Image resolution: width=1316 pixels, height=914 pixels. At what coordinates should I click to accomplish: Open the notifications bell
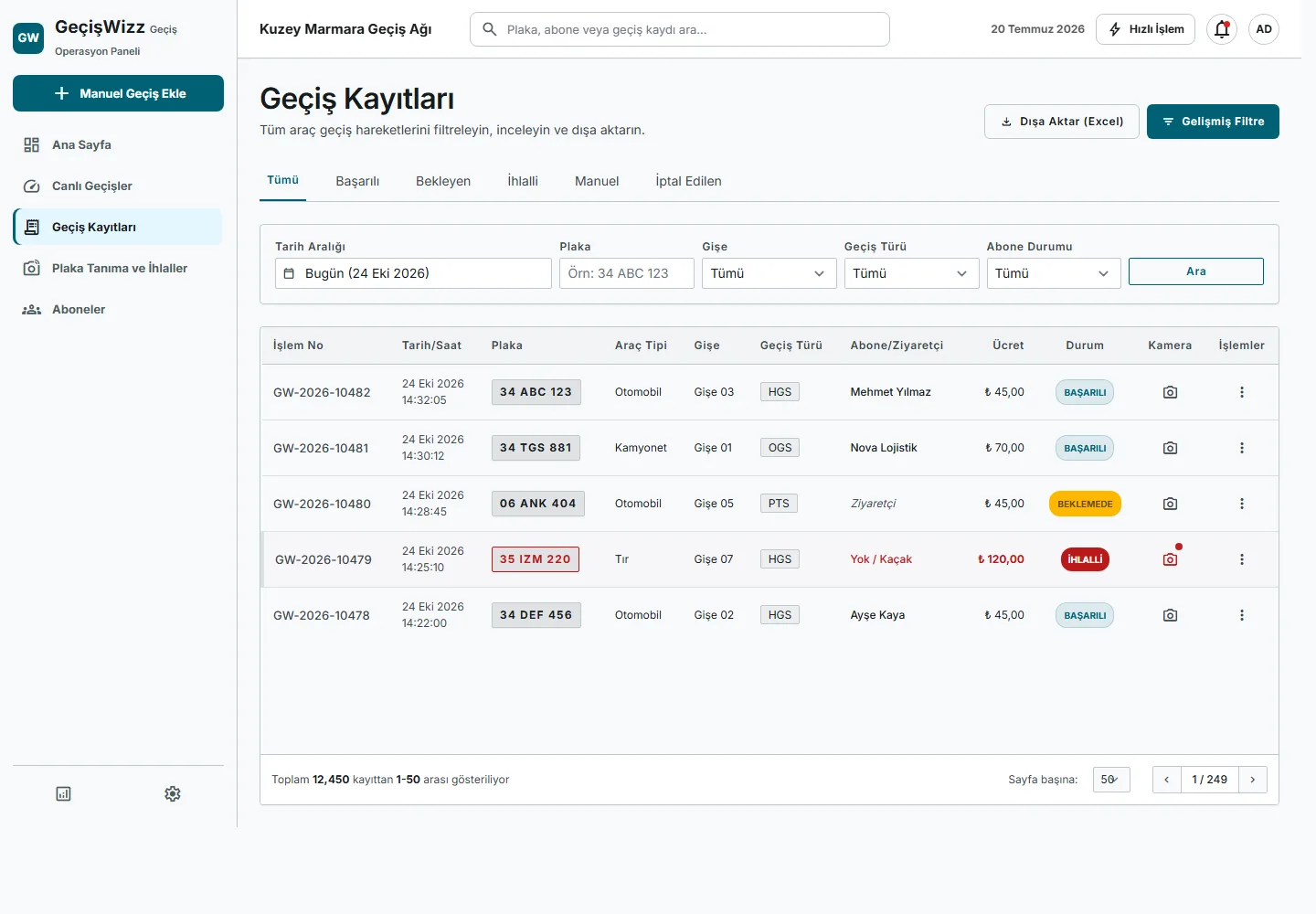[1222, 29]
